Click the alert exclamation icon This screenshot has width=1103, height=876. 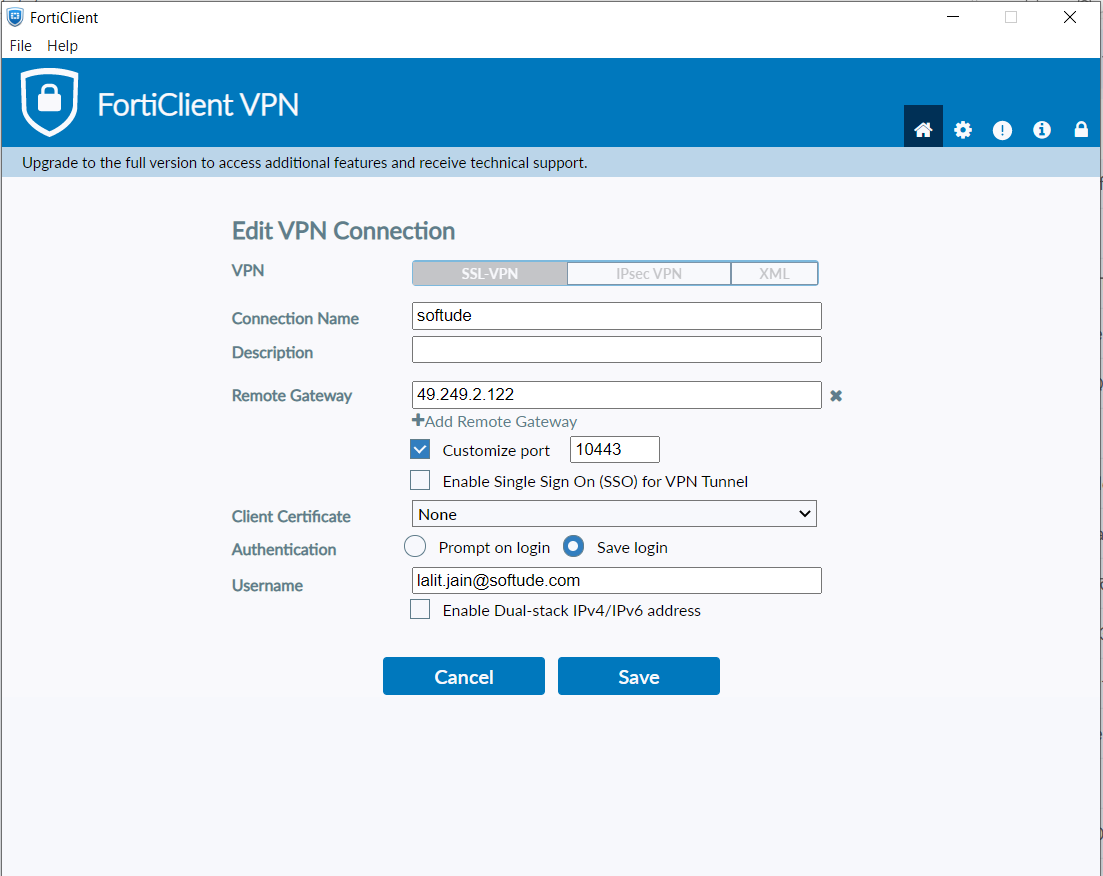pos(1002,130)
